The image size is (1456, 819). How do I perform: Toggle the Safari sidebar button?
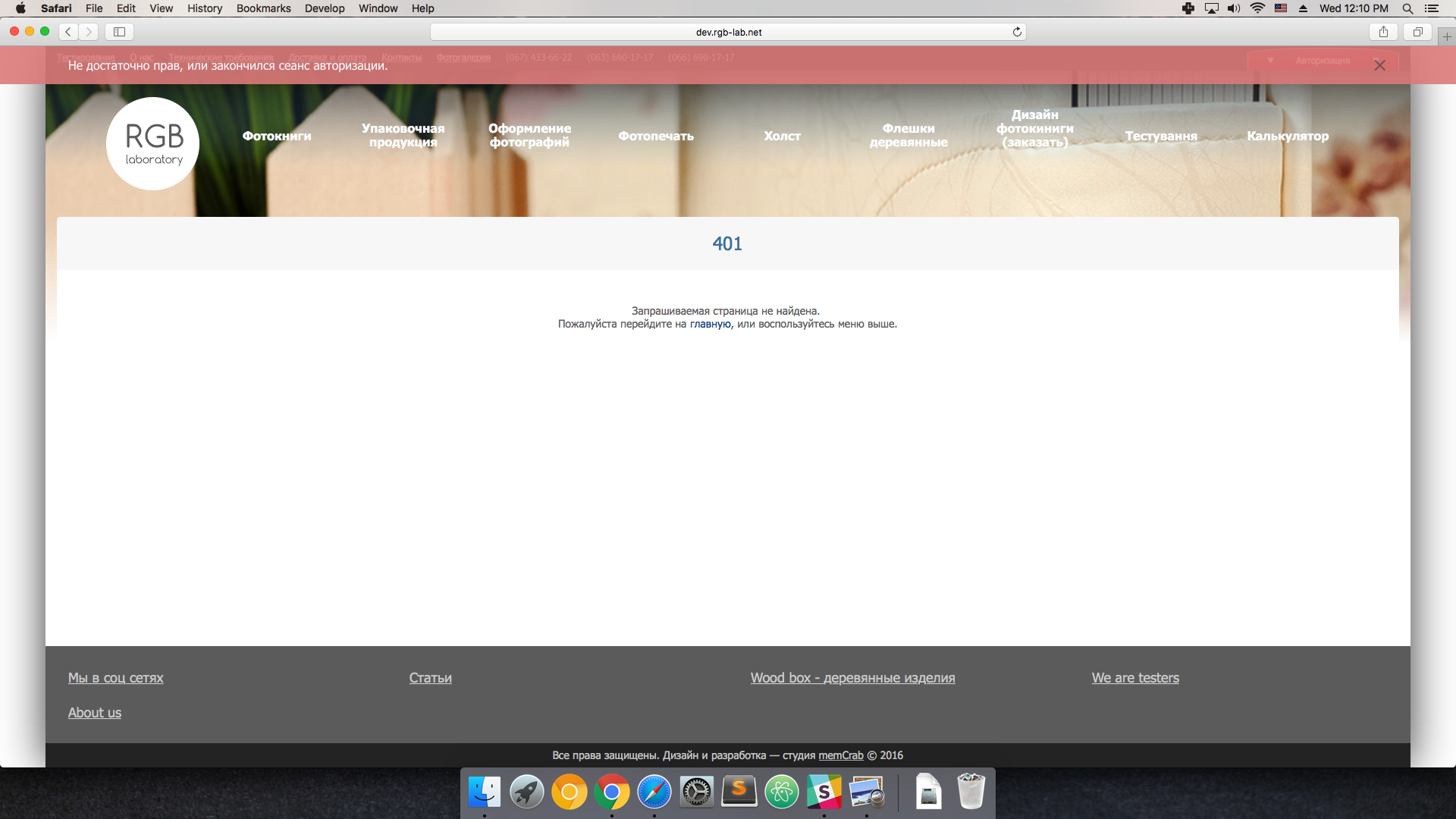[x=119, y=32]
